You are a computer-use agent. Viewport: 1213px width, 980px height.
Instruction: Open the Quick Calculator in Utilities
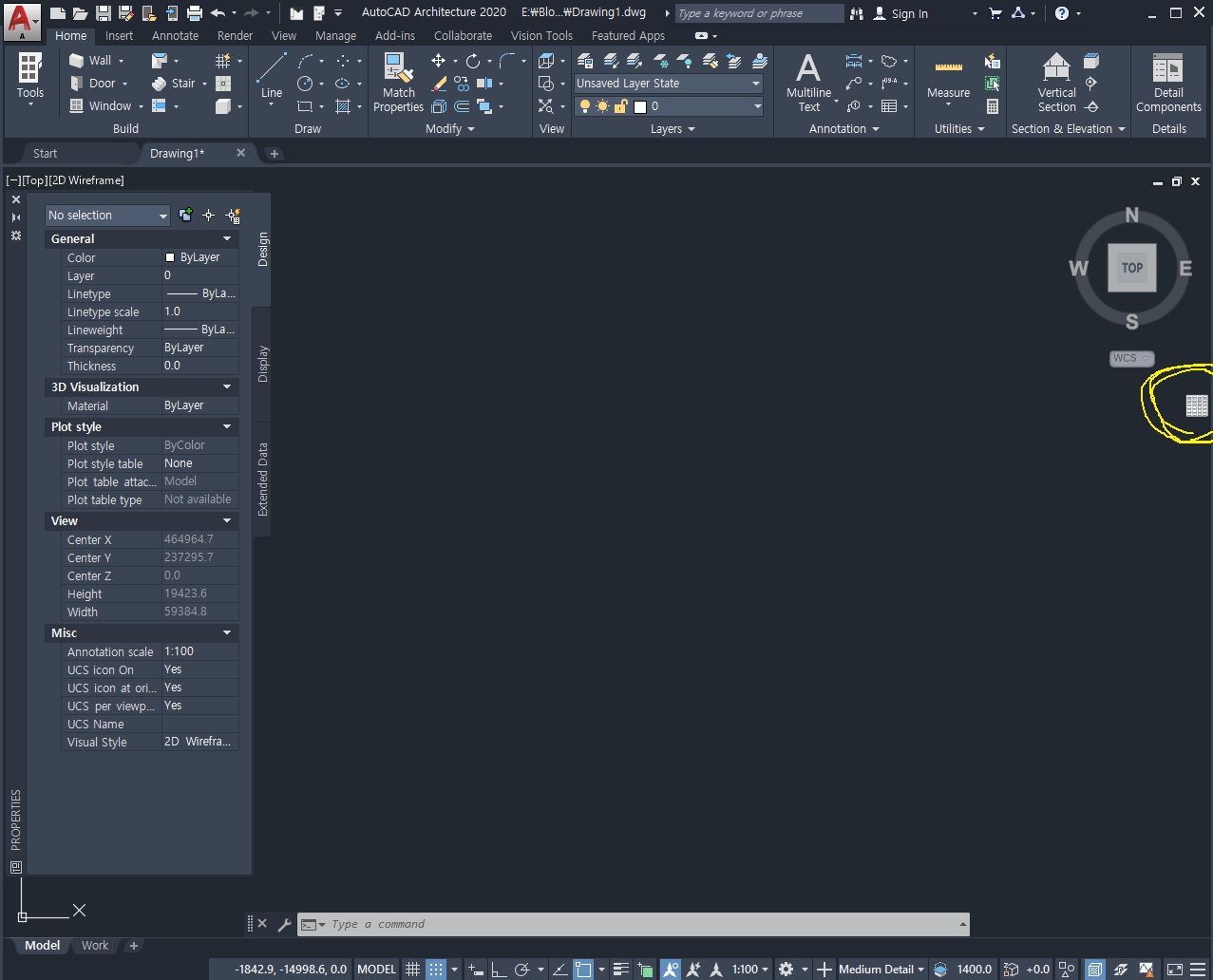[x=993, y=106]
